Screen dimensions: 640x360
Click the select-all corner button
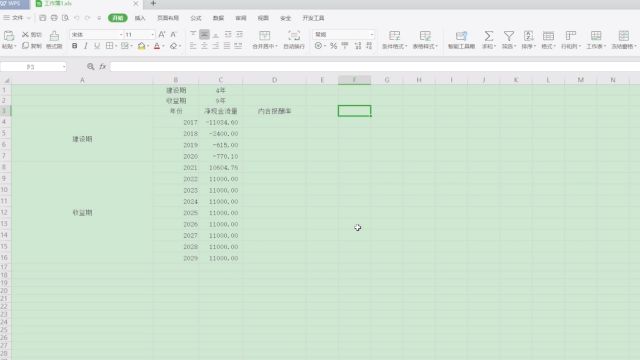[x=6, y=80]
